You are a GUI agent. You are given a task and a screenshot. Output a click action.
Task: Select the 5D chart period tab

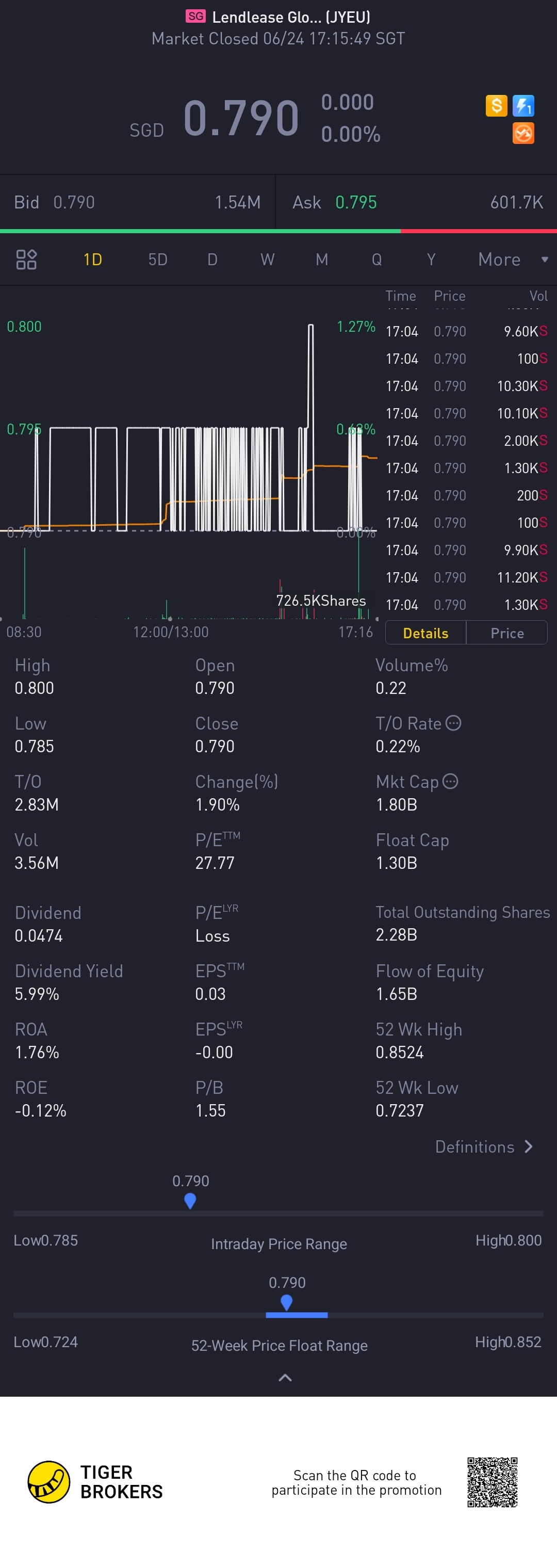(x=158, y=260)
